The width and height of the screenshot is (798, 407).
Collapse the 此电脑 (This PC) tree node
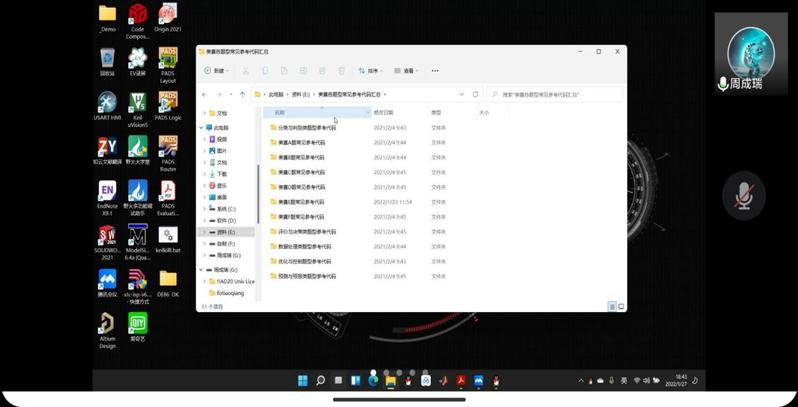click(202, 128)
